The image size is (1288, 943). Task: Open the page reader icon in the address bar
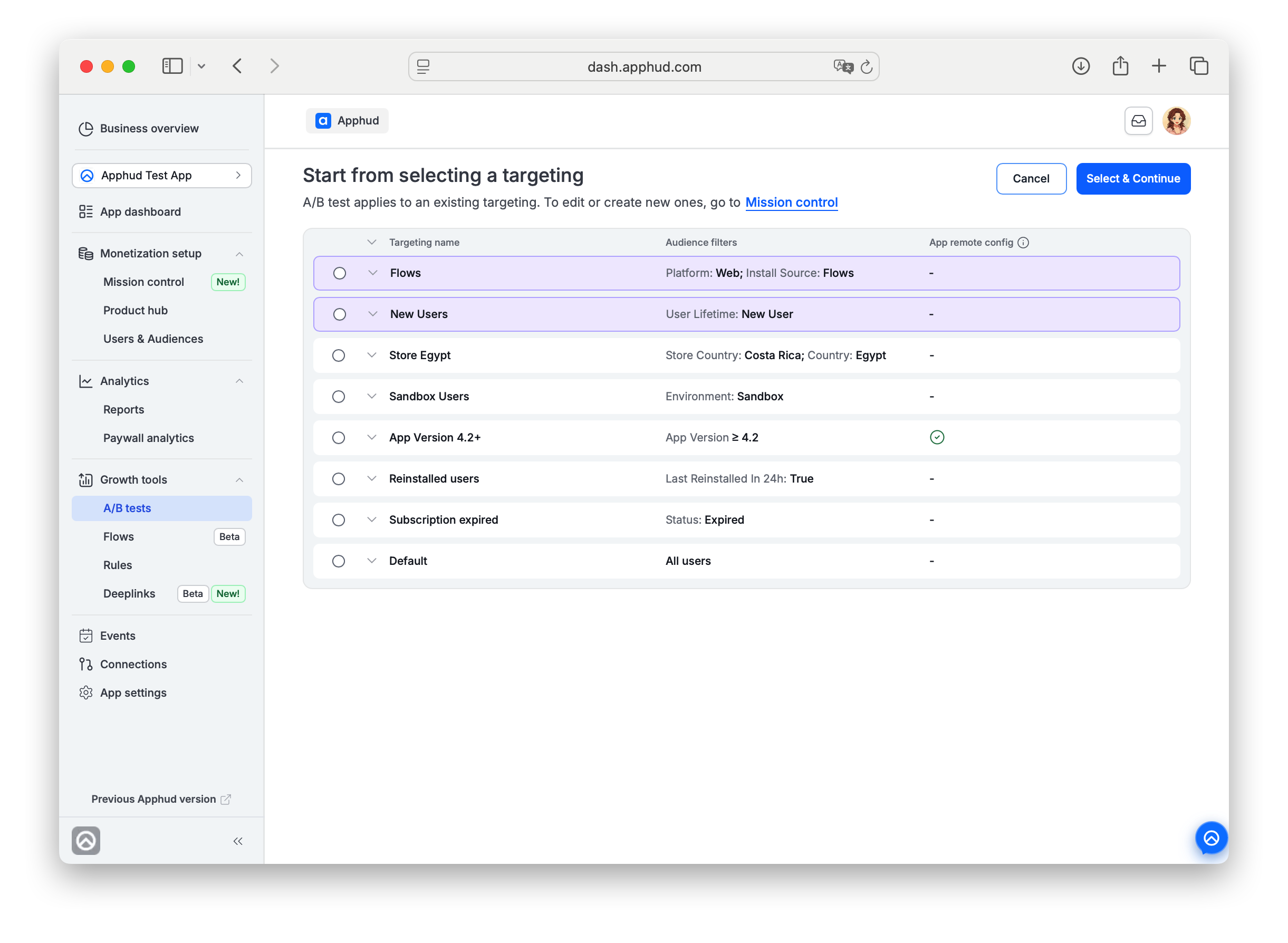tap(423, 67)
